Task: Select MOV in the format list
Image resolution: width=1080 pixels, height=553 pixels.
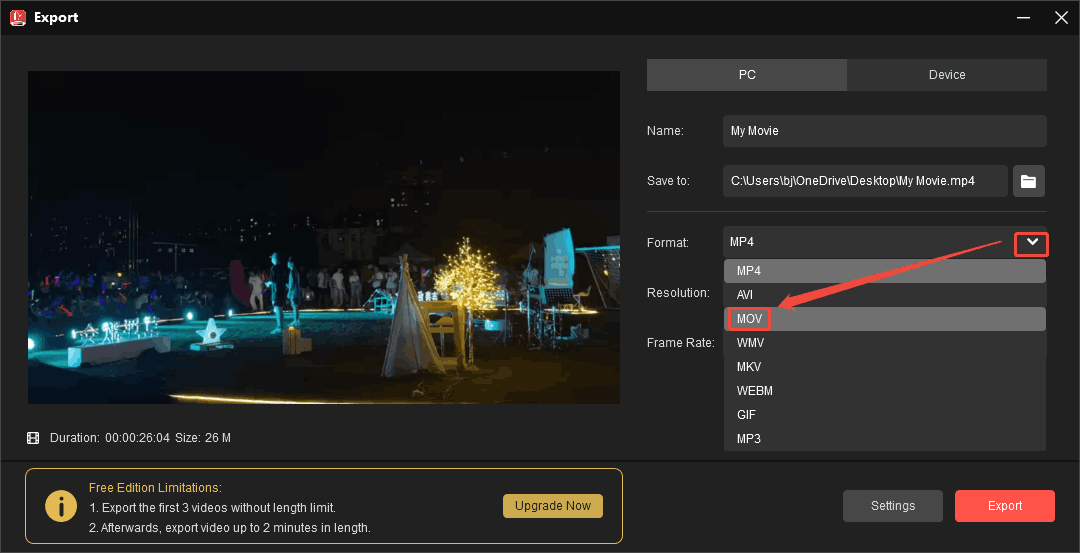Action: click(884, 319)
